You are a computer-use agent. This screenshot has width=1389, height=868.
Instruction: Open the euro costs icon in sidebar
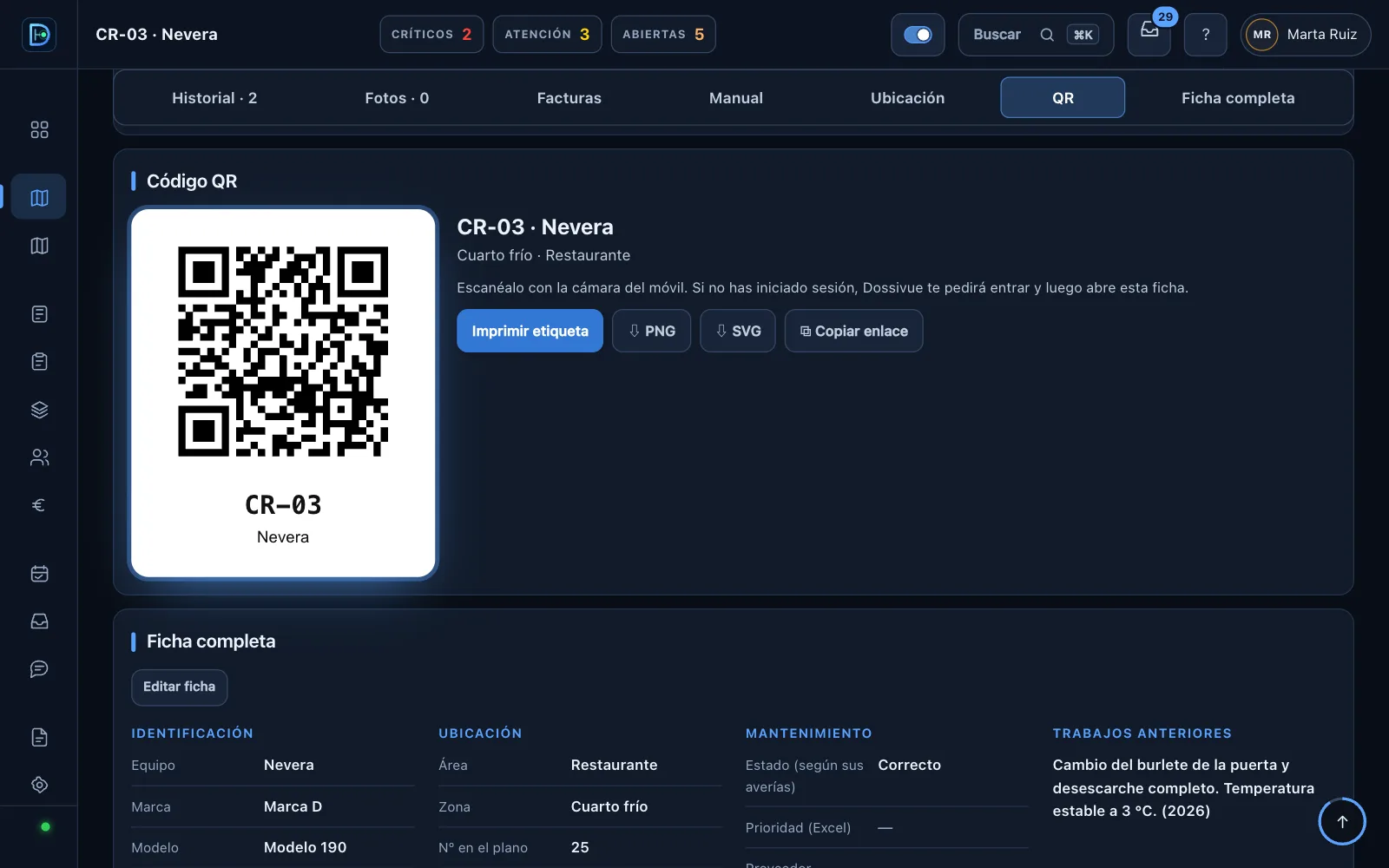(39, 505)
